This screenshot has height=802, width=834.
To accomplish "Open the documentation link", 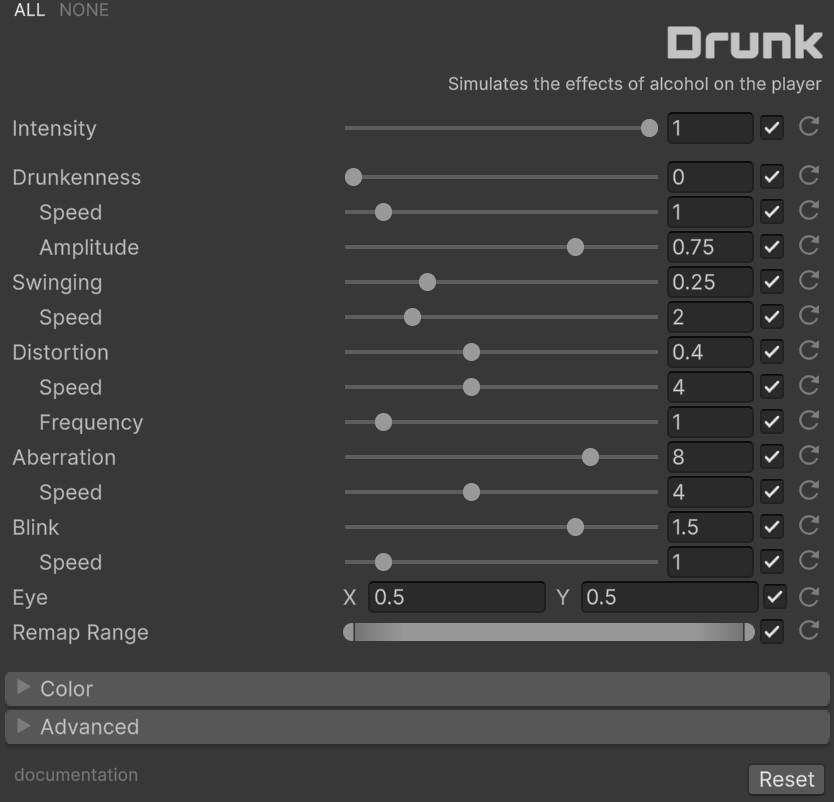I will [76, 775].
